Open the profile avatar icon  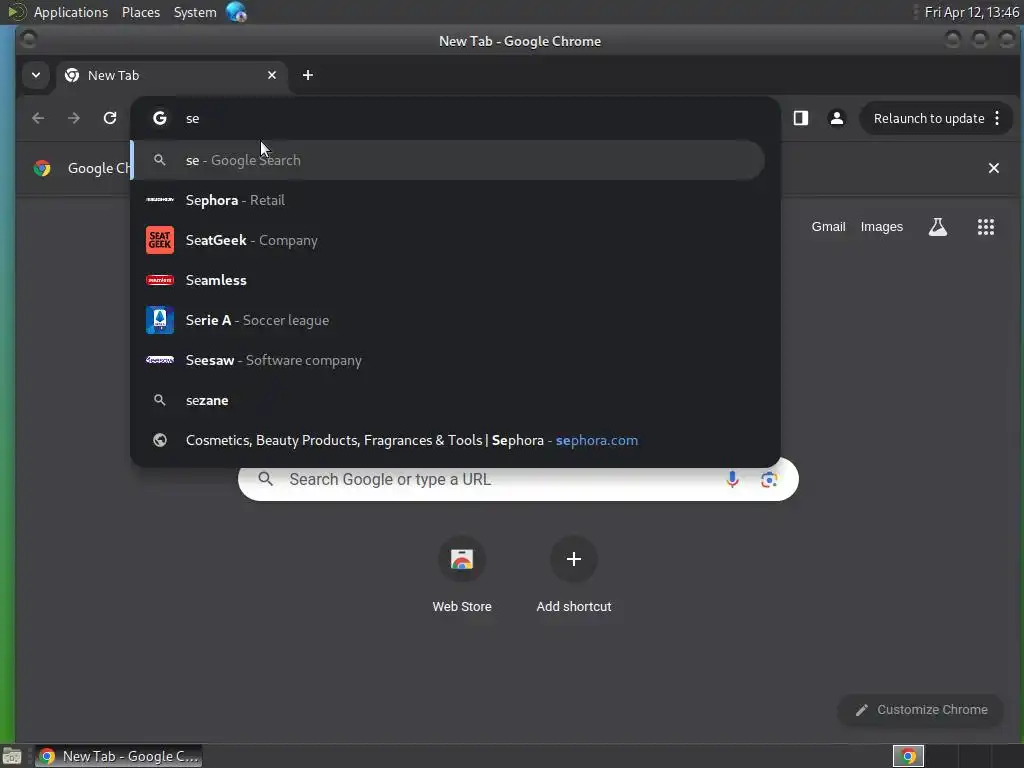[837, 118]
